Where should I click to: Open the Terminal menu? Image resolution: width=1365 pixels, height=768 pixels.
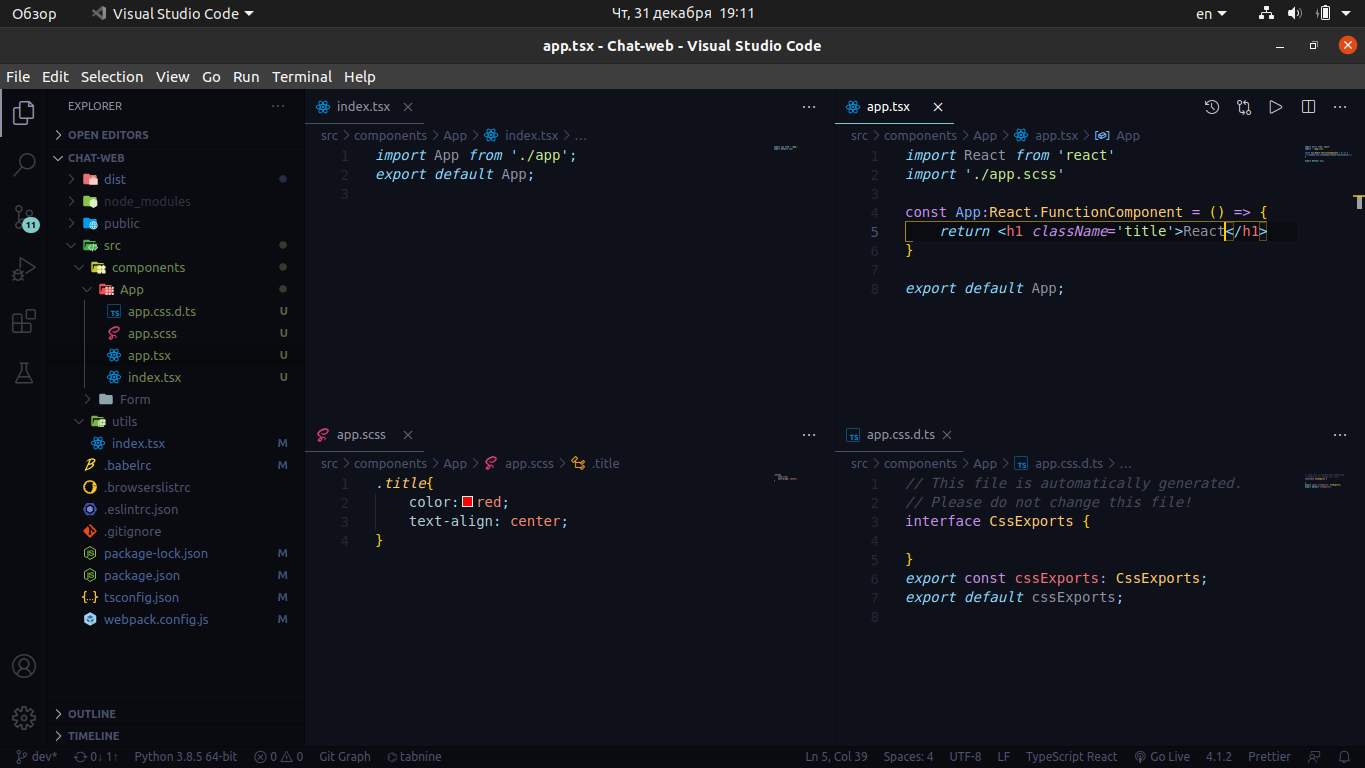coord(302,77)
